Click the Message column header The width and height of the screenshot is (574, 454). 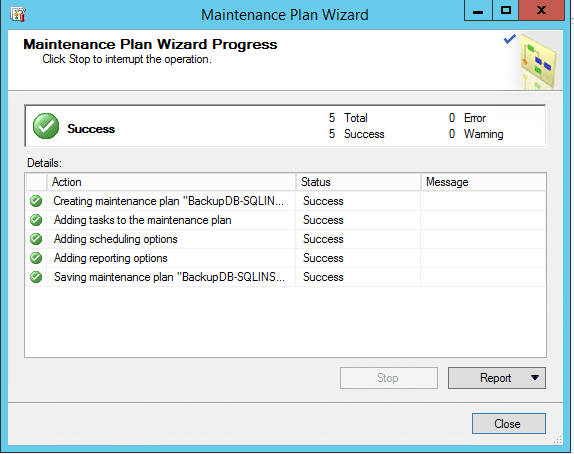pyautogui.click(x=483, y=182)
